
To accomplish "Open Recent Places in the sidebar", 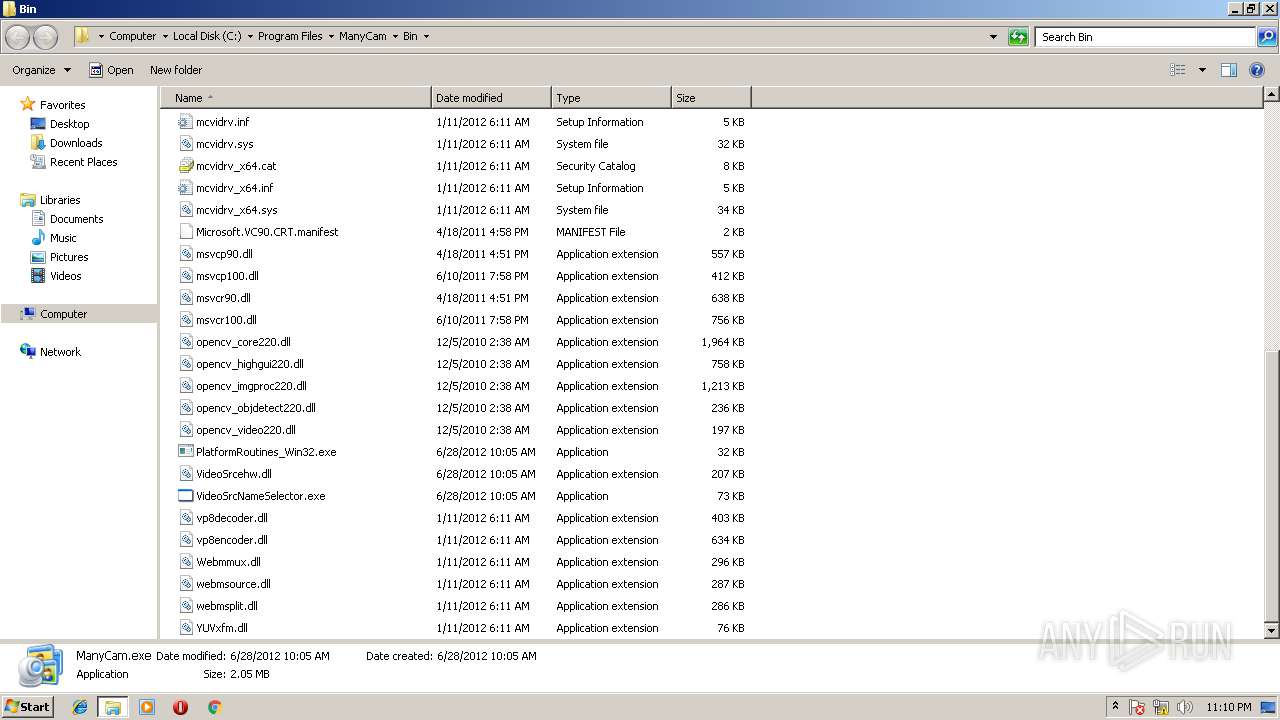I will pyautogui.click(x=83, y=162).
